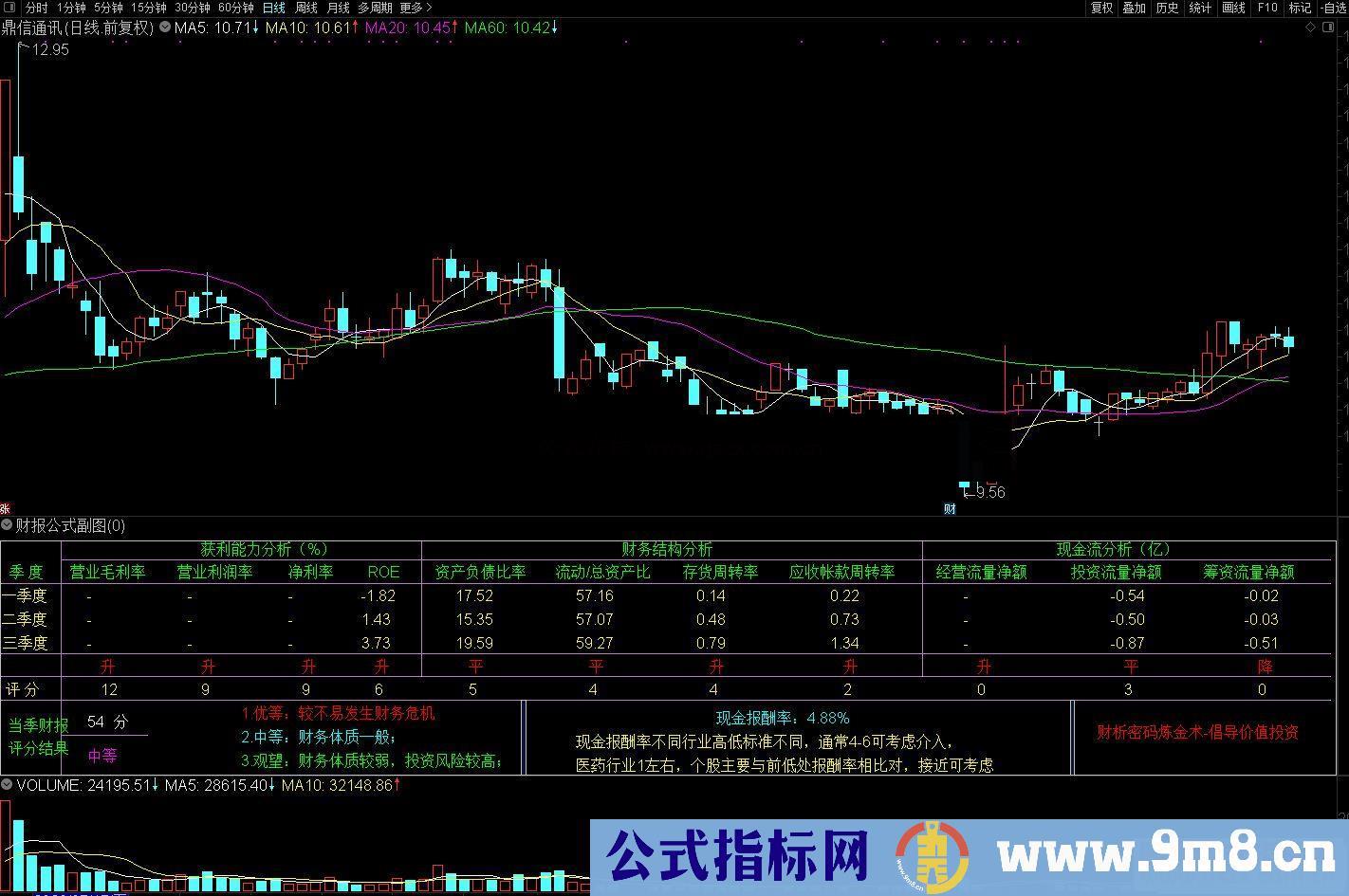Click the panel layout icon beside 分时
1349x896 pixels.
(11, 8)
